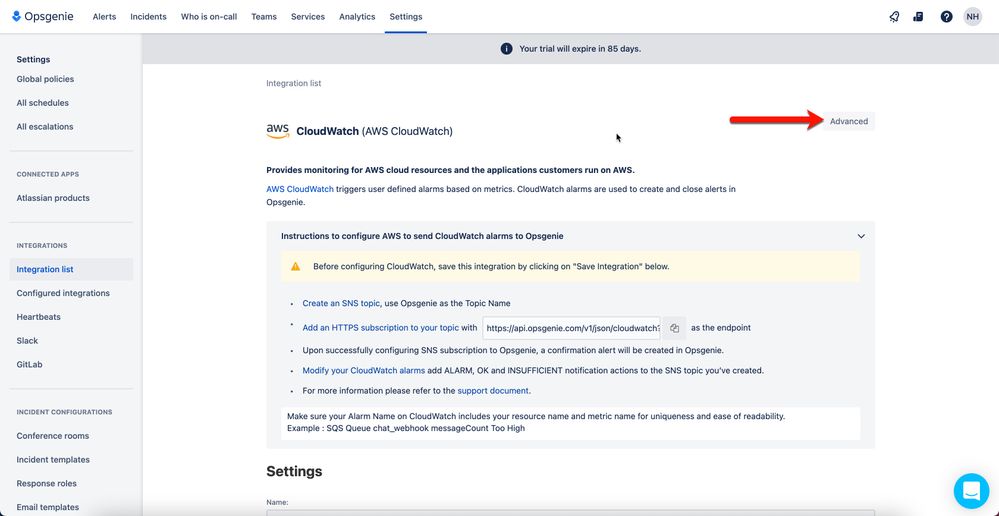Open Configured integrations in sidebar
Viewport: 999px width, 516px height.
click(63, 293)
